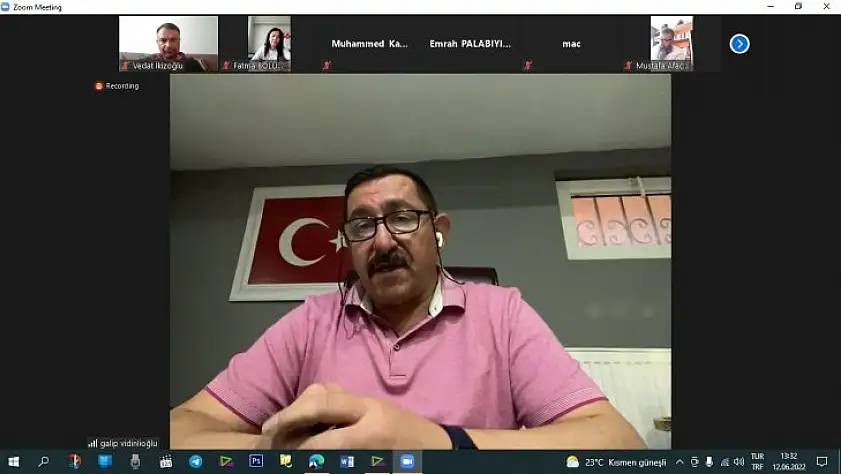Viewport: 841px width, 474px height.
Task: Click the Recording indicator
Action: tap(117, 86)
